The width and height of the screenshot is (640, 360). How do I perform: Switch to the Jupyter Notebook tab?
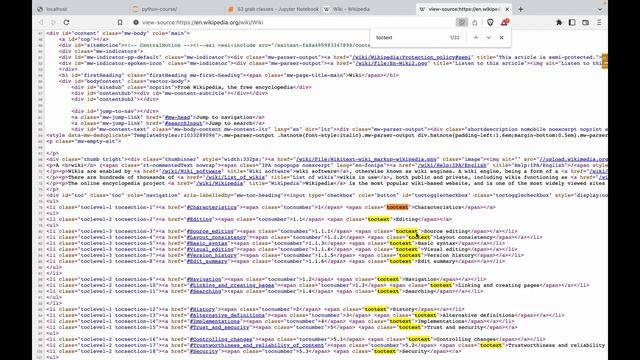(x=273, y=9)
